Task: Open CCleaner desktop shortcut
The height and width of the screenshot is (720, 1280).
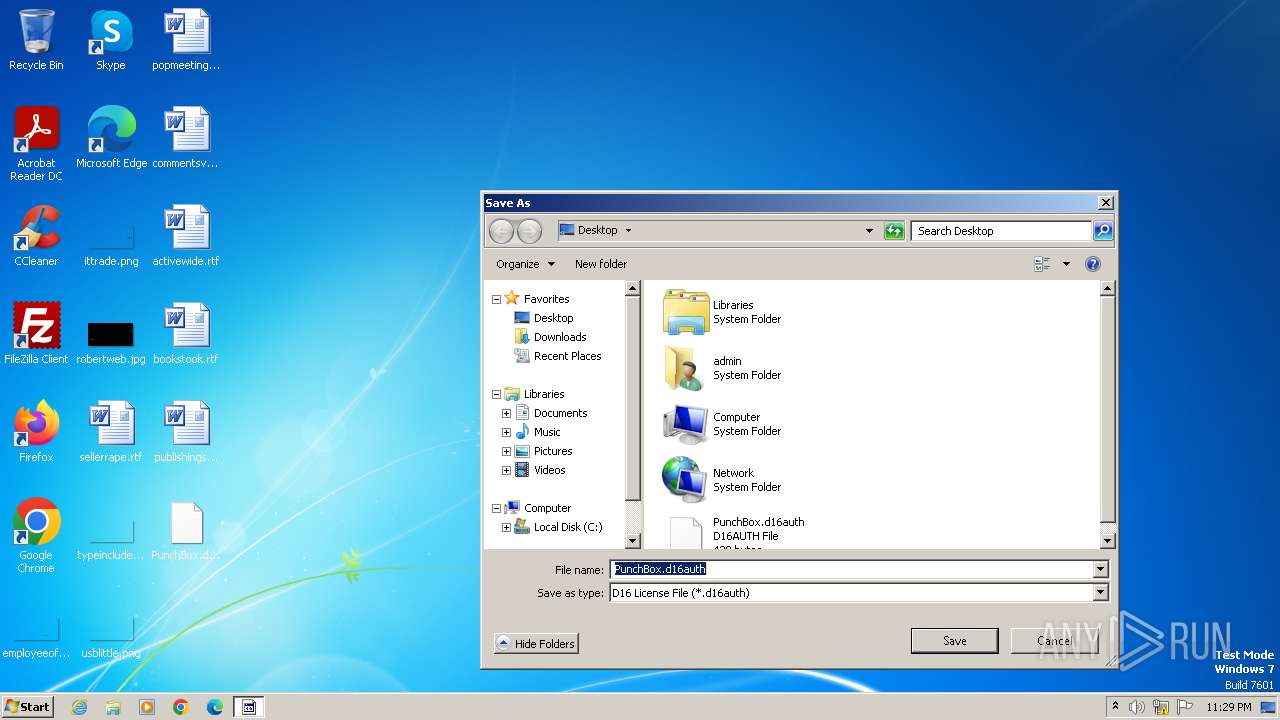Action: click(36, 236)
